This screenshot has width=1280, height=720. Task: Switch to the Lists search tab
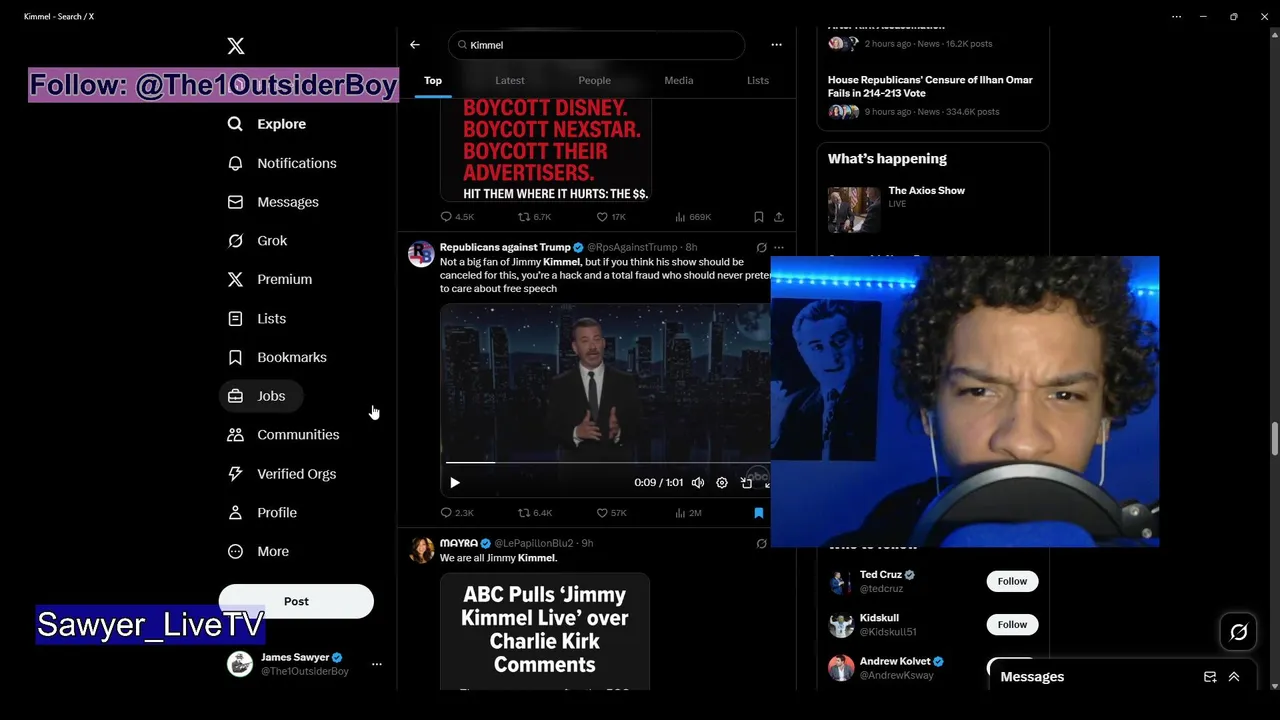(758, 80)
